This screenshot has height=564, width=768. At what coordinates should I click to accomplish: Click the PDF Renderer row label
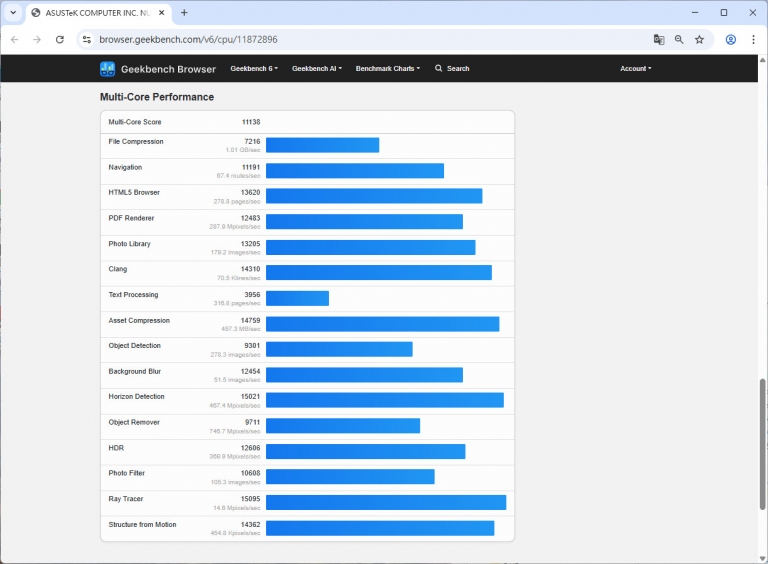coord(131,218)
